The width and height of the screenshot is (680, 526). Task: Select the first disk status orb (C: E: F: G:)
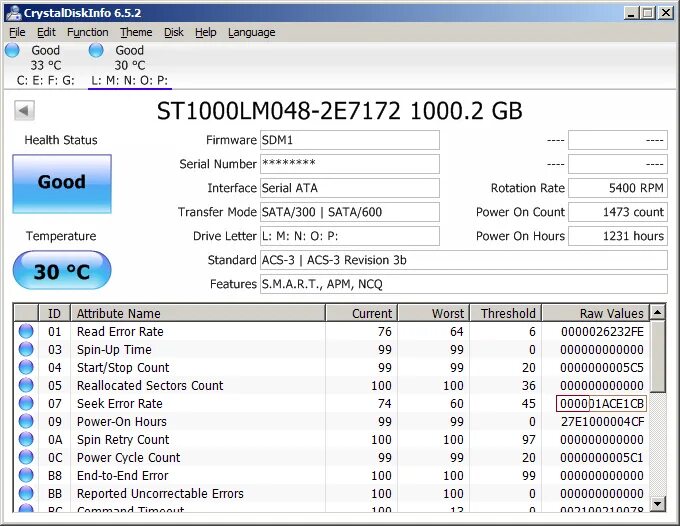12,50
